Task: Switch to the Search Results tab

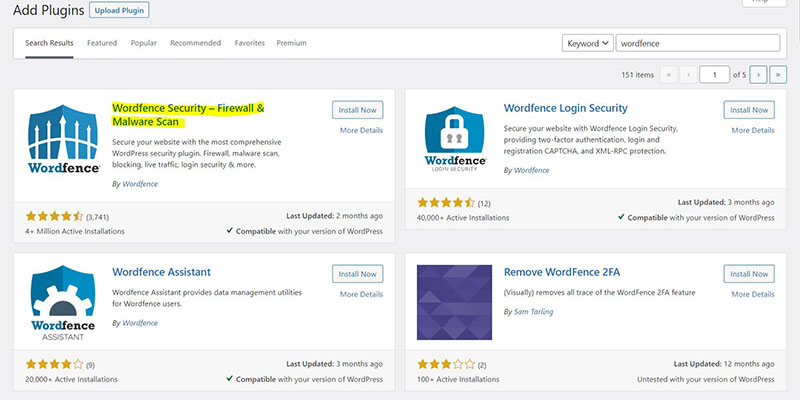Action: click(49, 43)
